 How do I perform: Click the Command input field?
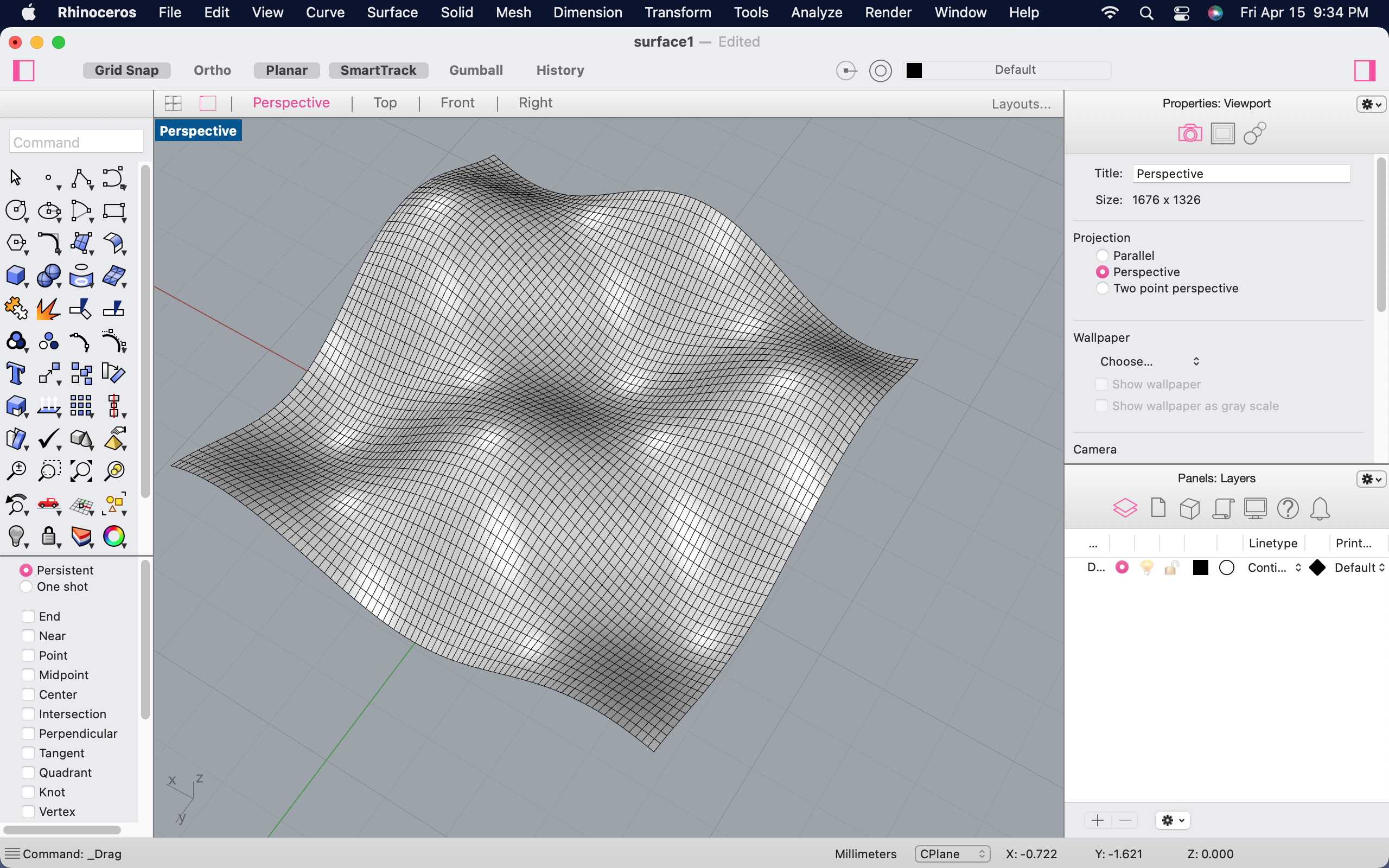pos(75,142)
